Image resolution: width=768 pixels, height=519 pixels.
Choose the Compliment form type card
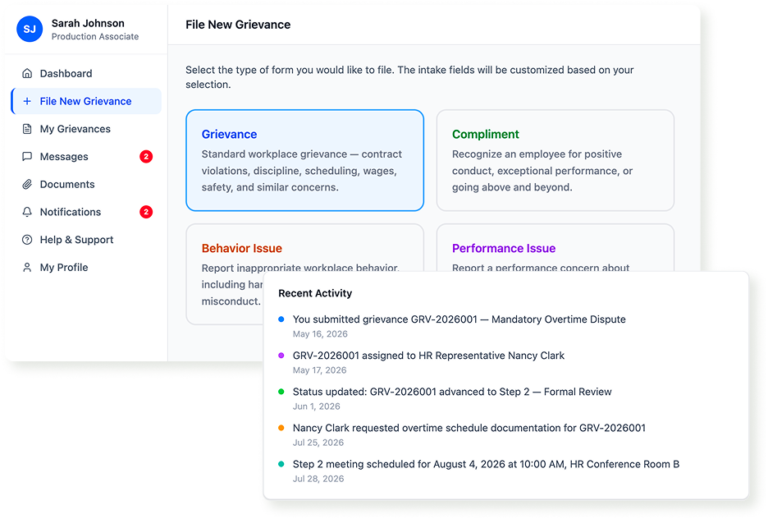pyautogui.click(x=555, y=160)
